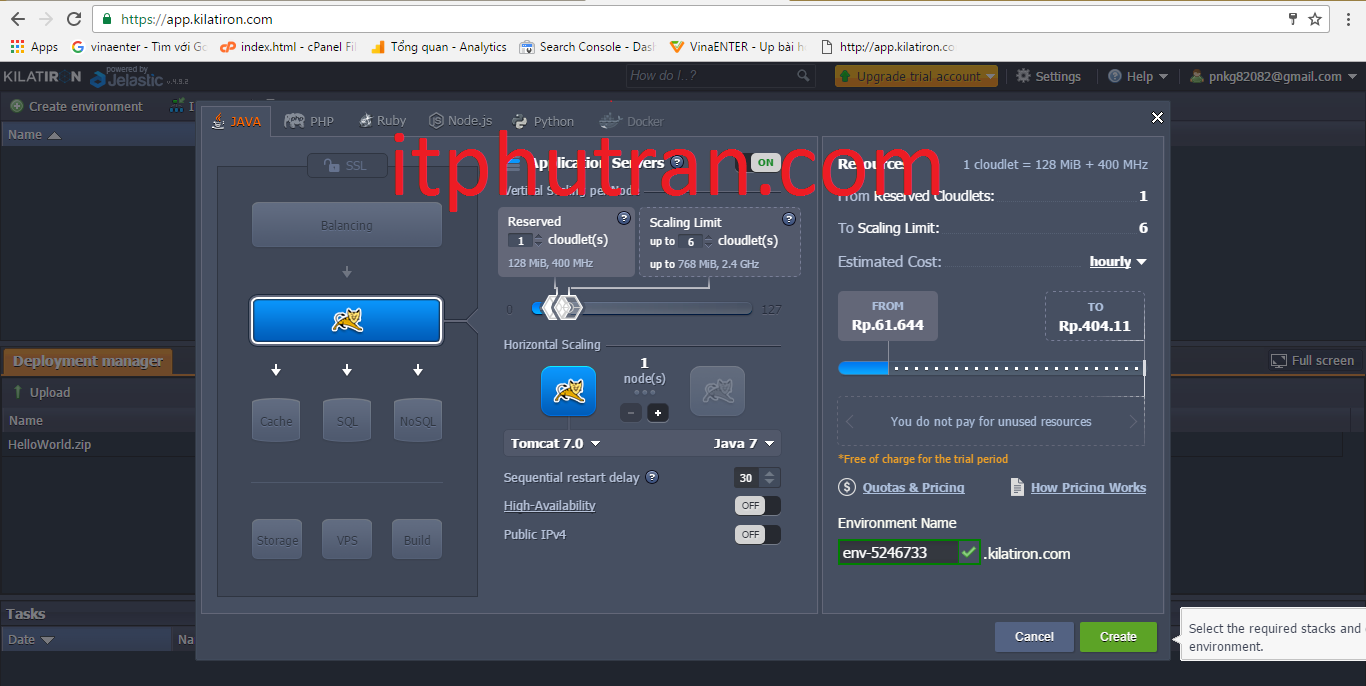Click the Application Servers help icon
Image resolution: width=1366 pixels, height=686 pixels.
pyautogui.click(x=677, y=162)
